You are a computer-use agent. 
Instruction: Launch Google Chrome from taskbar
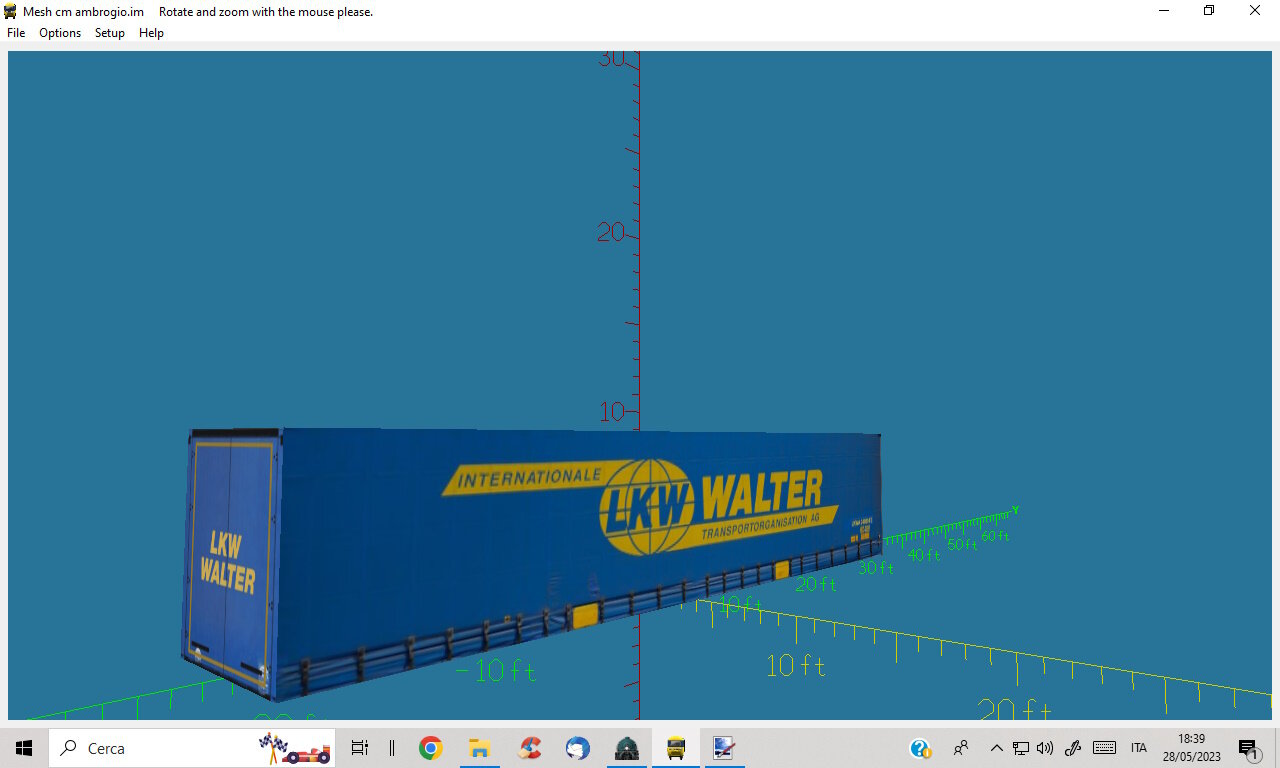coord(431,748)
